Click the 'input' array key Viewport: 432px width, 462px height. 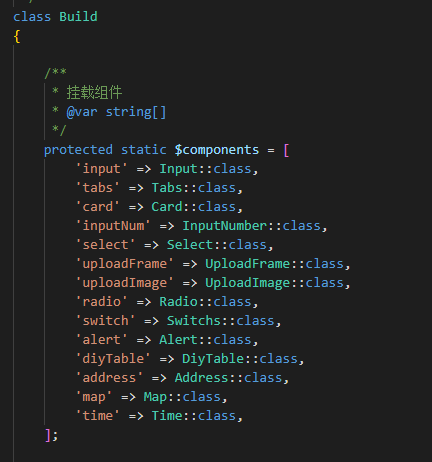pyautogui.click(x=101, y=169)
